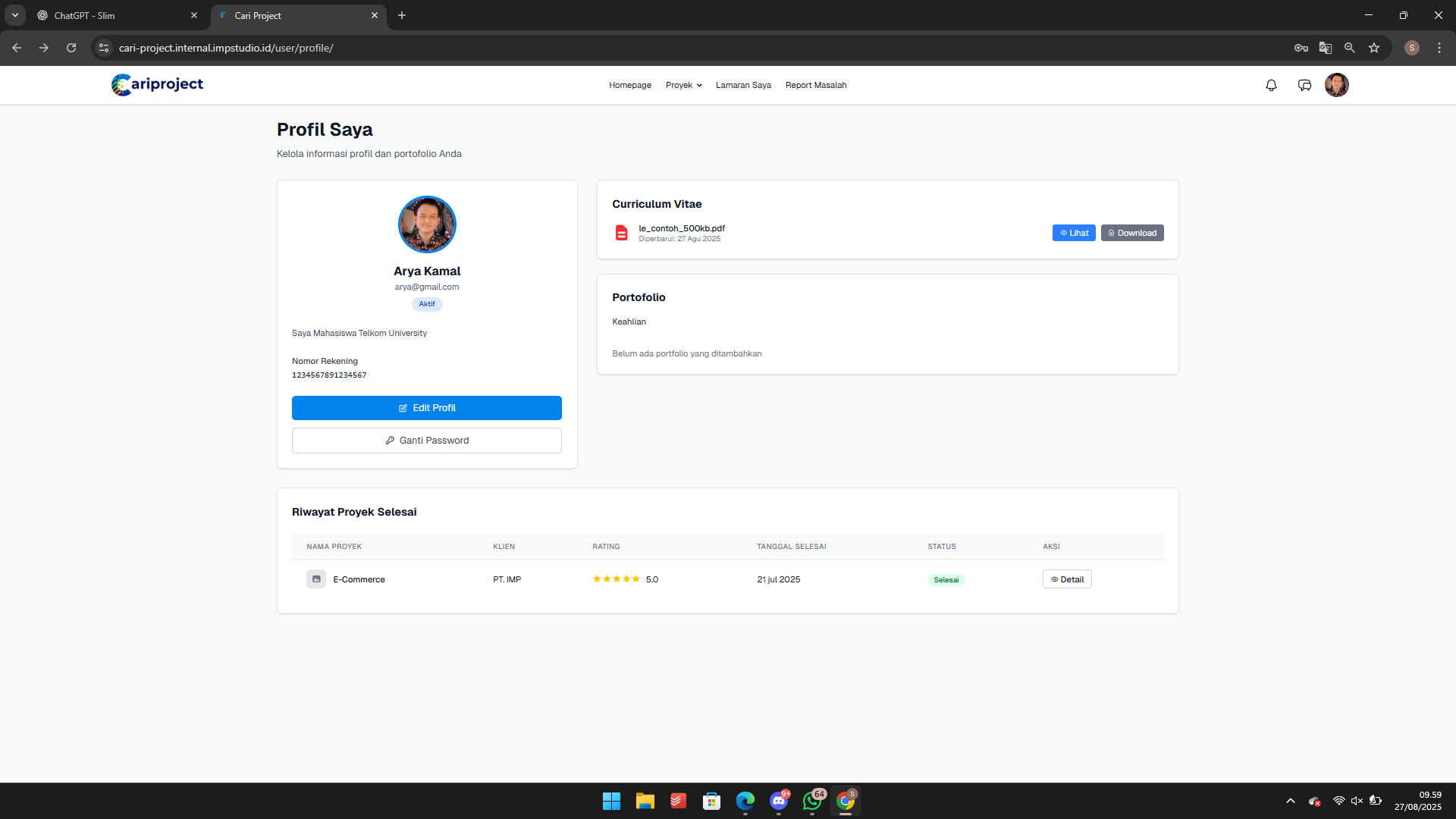Open browser zoom magnifier icon
Image resolution: width=1456 pixels, height=819 pixels.
coord(1349,48)
